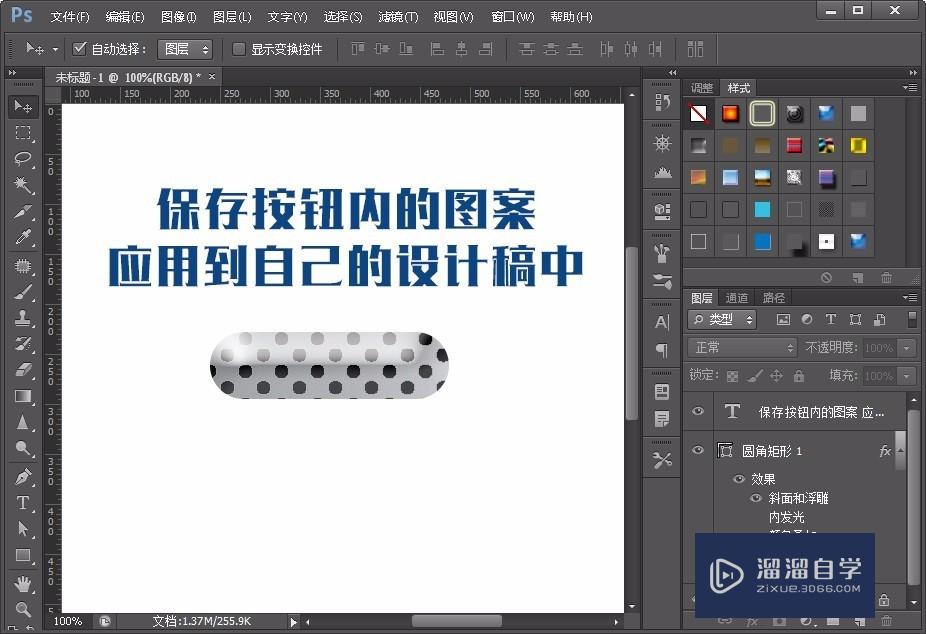Hide the 圆角矩形 1 layer

tap(698, 450)
